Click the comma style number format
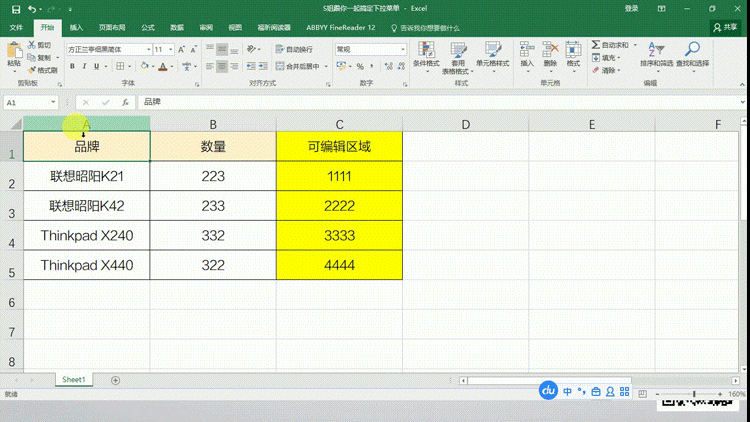 click(372, 67)
